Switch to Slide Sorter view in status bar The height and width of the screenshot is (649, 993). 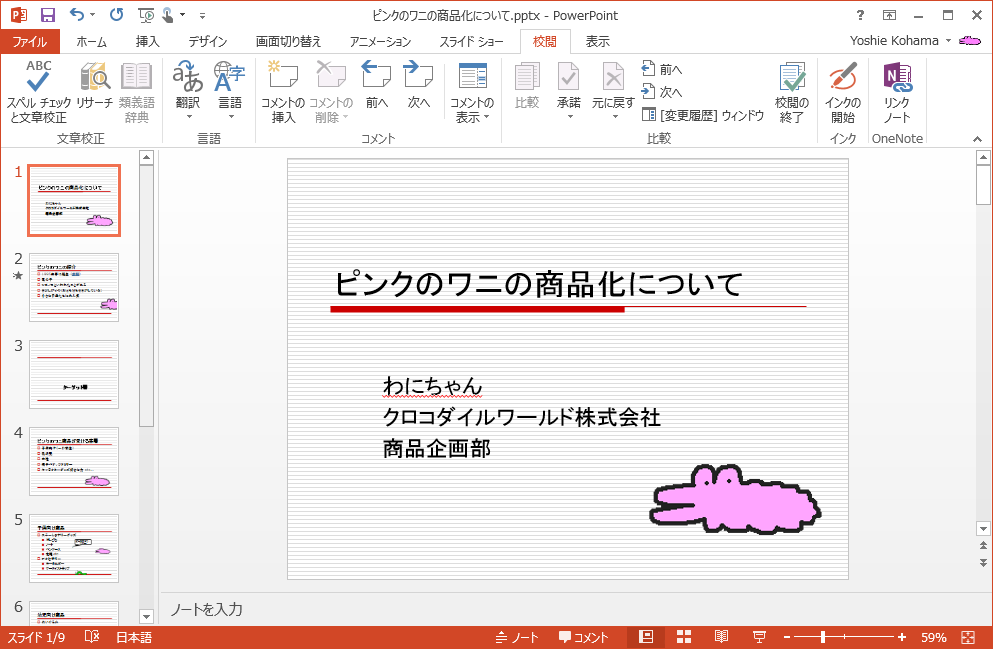coord(684,638)
